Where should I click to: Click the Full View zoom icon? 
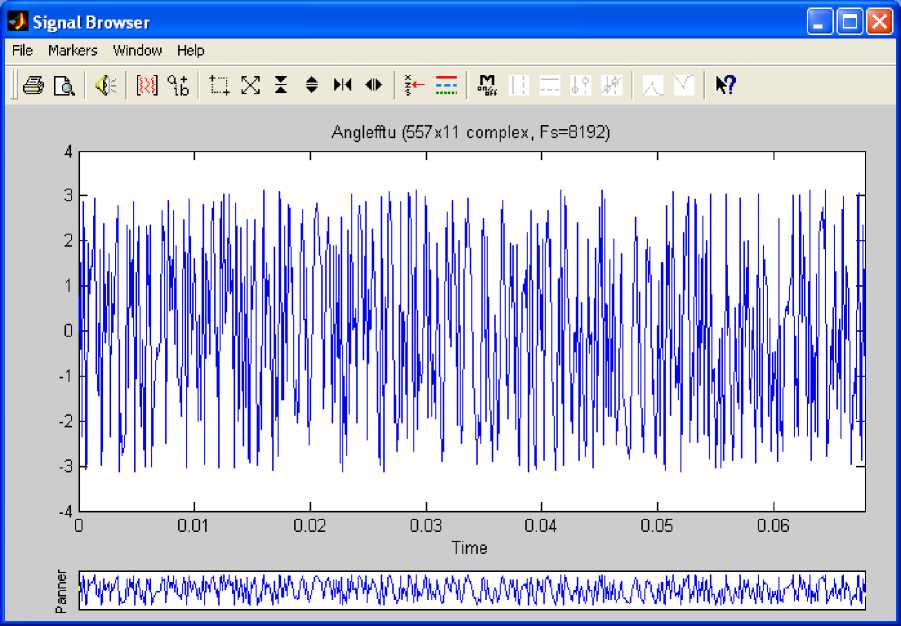tap(250, 86)
